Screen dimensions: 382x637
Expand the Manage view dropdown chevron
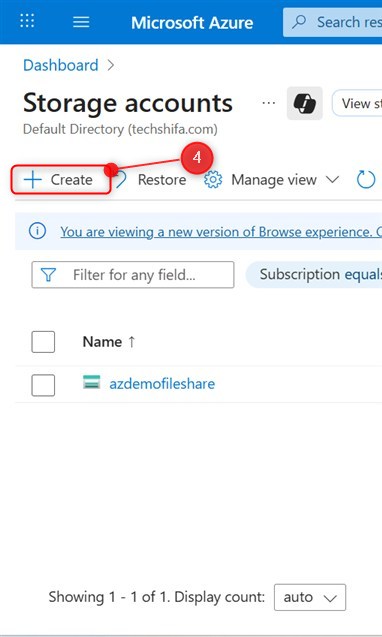tap(332, 180)
